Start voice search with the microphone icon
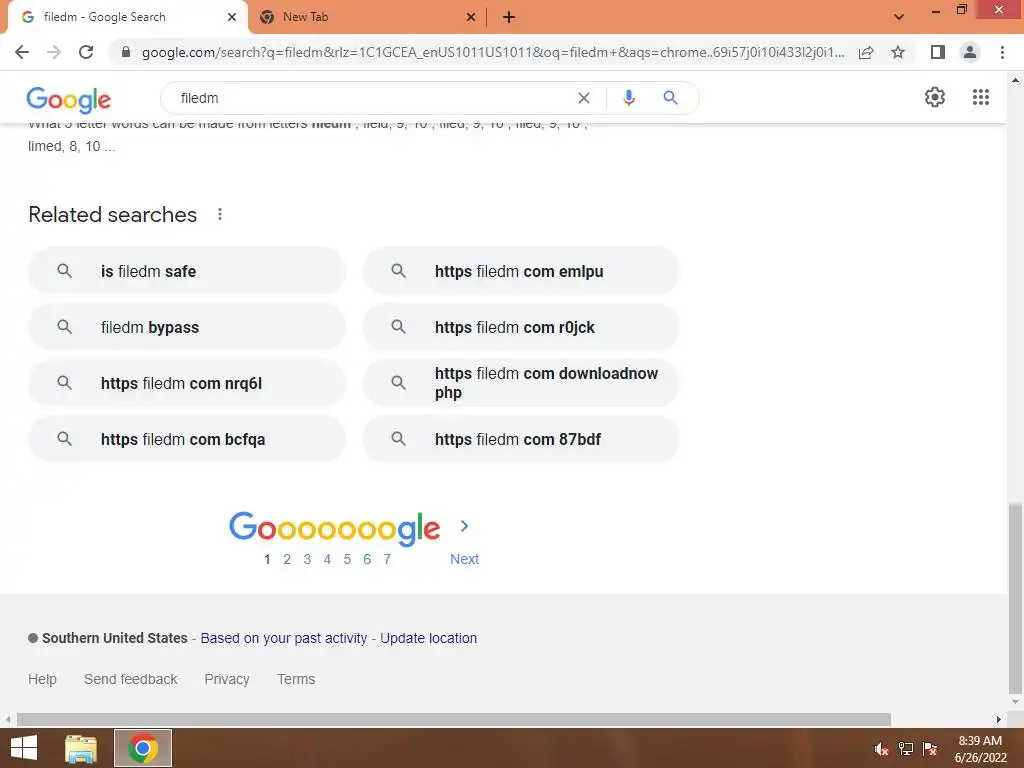The image size is (1024, 768). tap(628, 98)
